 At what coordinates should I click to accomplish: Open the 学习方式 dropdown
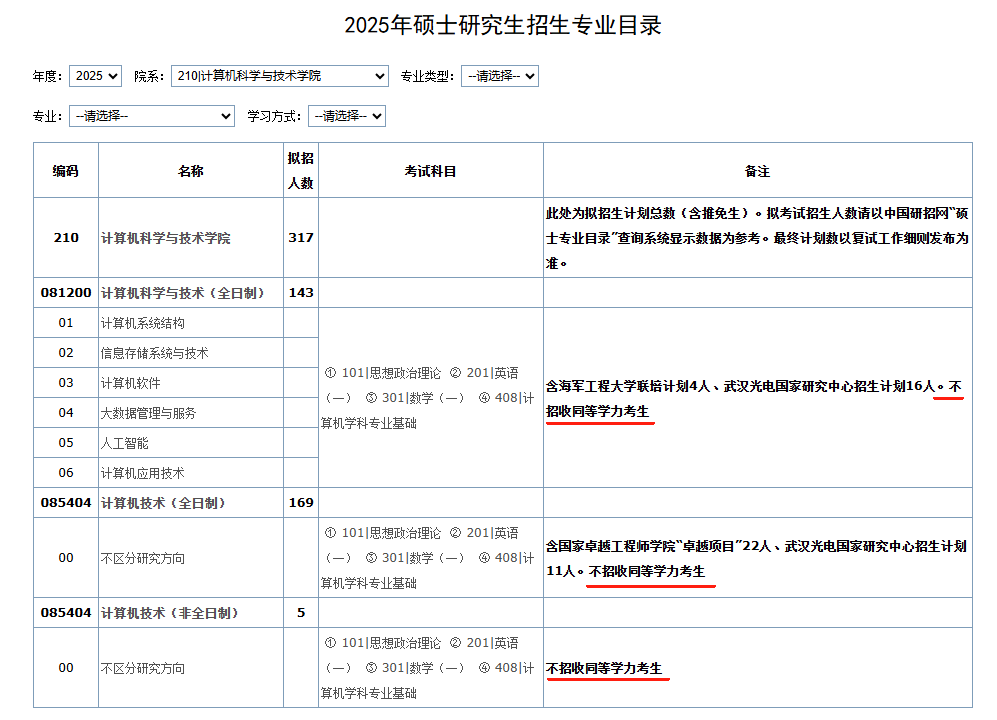[346, 116]
